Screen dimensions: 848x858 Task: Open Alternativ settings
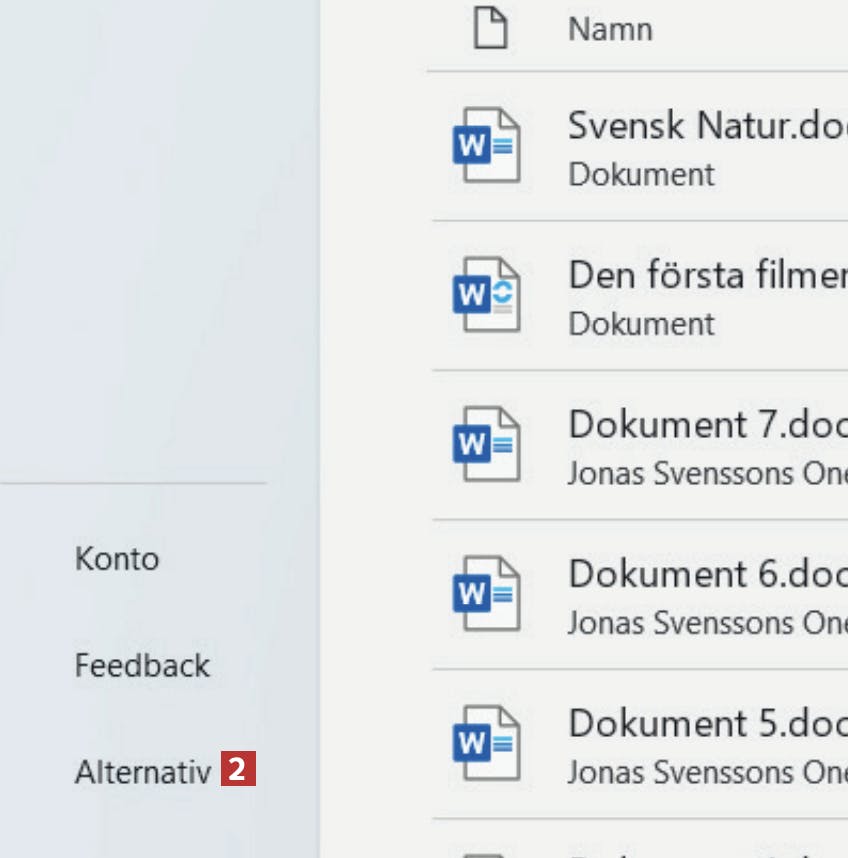pyautogui.click(x=142, y=772)
